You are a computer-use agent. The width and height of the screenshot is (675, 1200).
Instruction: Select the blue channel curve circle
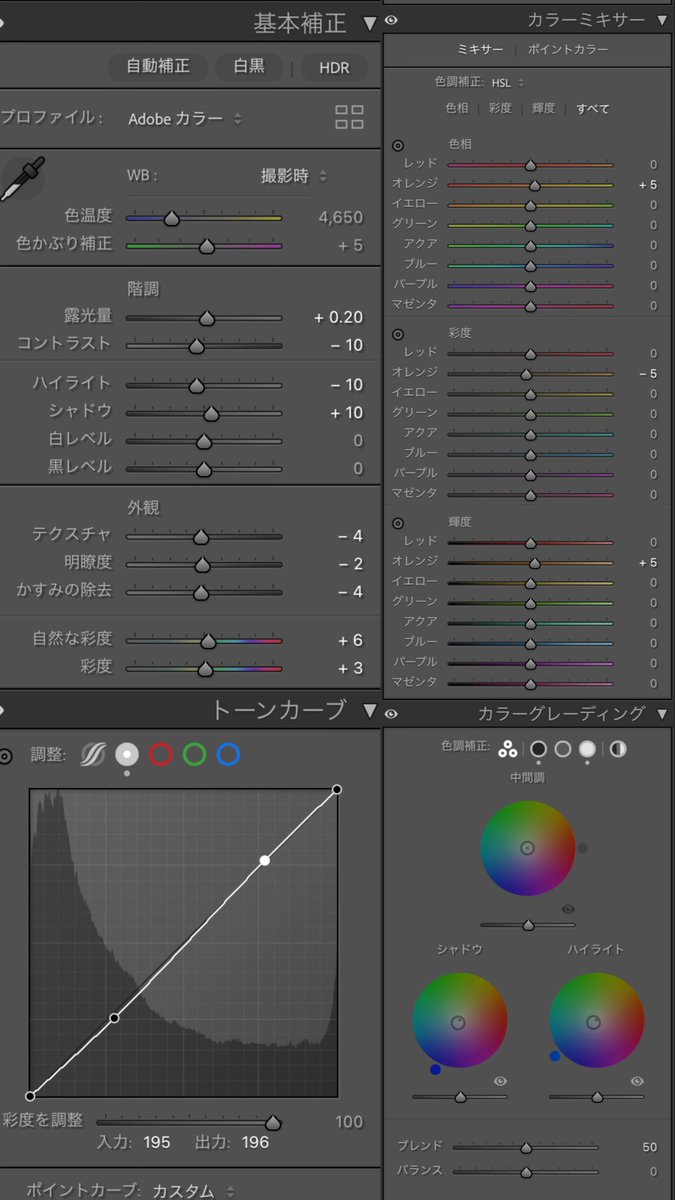click(x=228, y=755)
